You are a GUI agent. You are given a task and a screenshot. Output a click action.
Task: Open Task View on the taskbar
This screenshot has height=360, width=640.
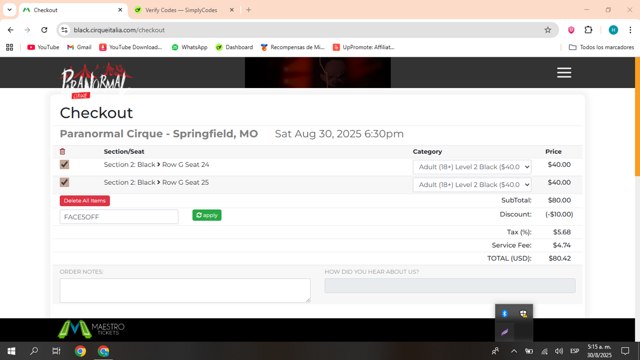56,351
